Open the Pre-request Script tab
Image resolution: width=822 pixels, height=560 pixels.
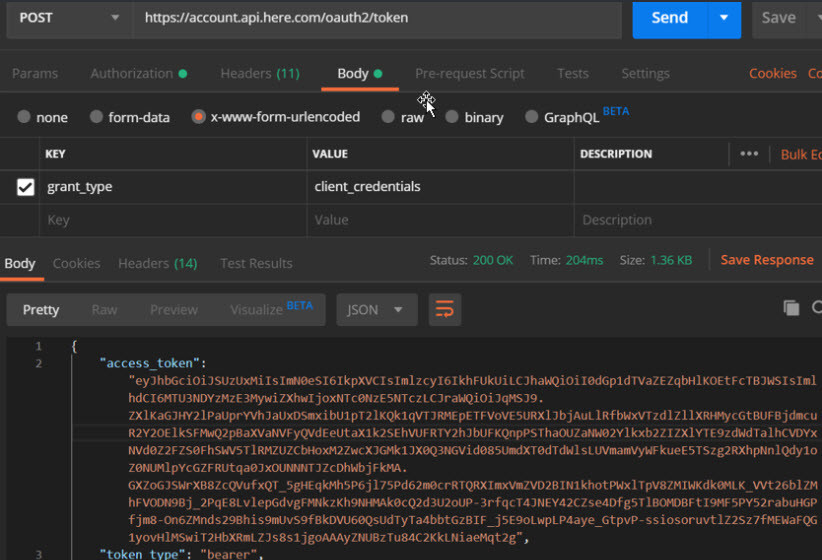point(470,73)
